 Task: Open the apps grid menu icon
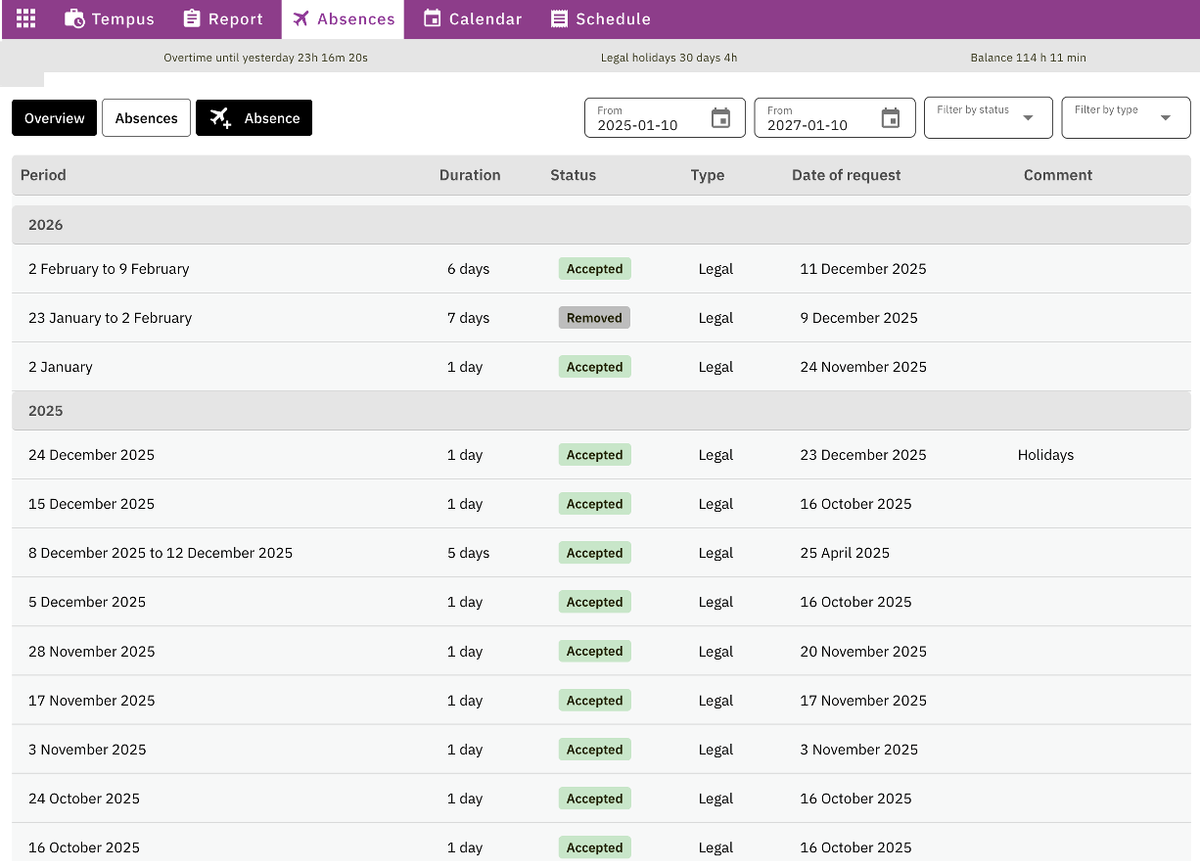(26, 19)
